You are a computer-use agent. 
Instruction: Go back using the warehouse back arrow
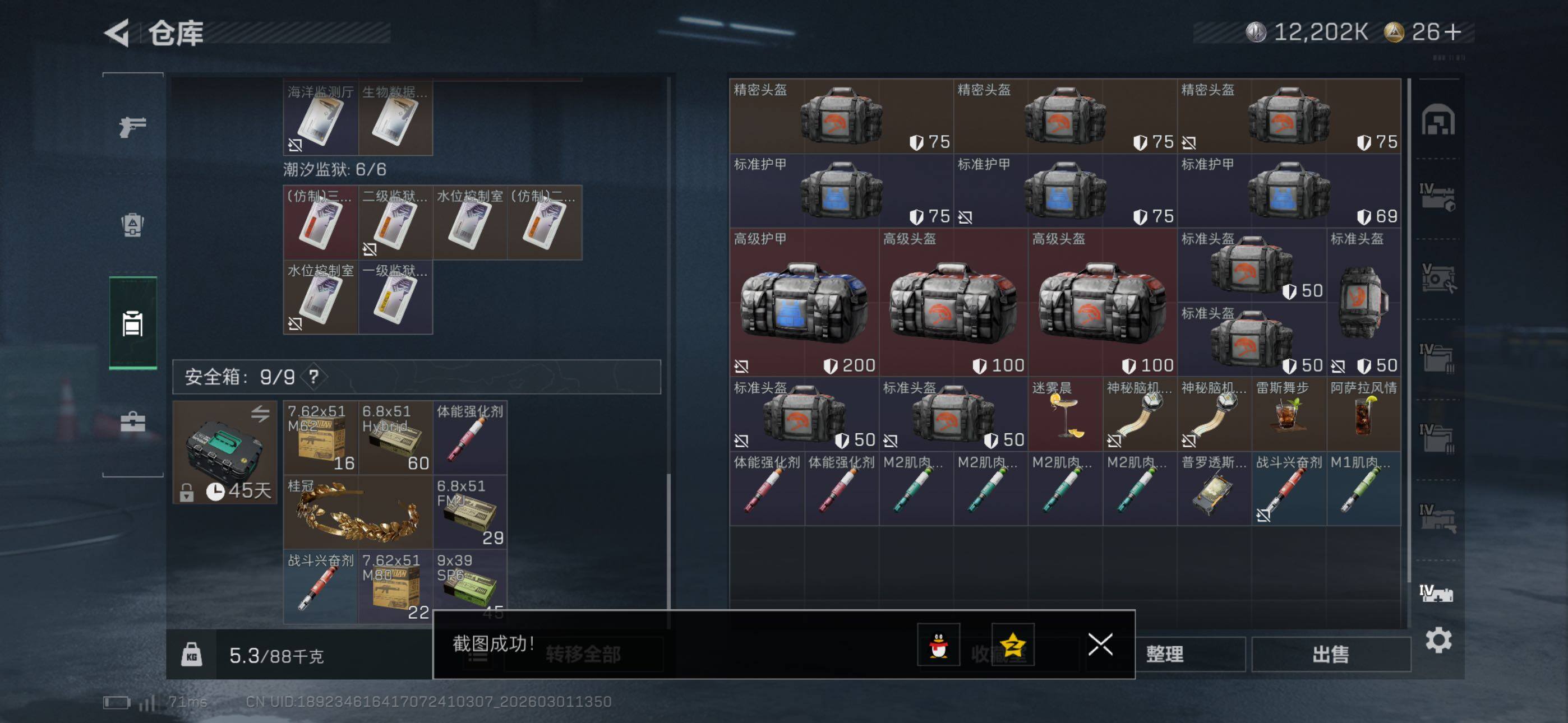pos(117,33)
